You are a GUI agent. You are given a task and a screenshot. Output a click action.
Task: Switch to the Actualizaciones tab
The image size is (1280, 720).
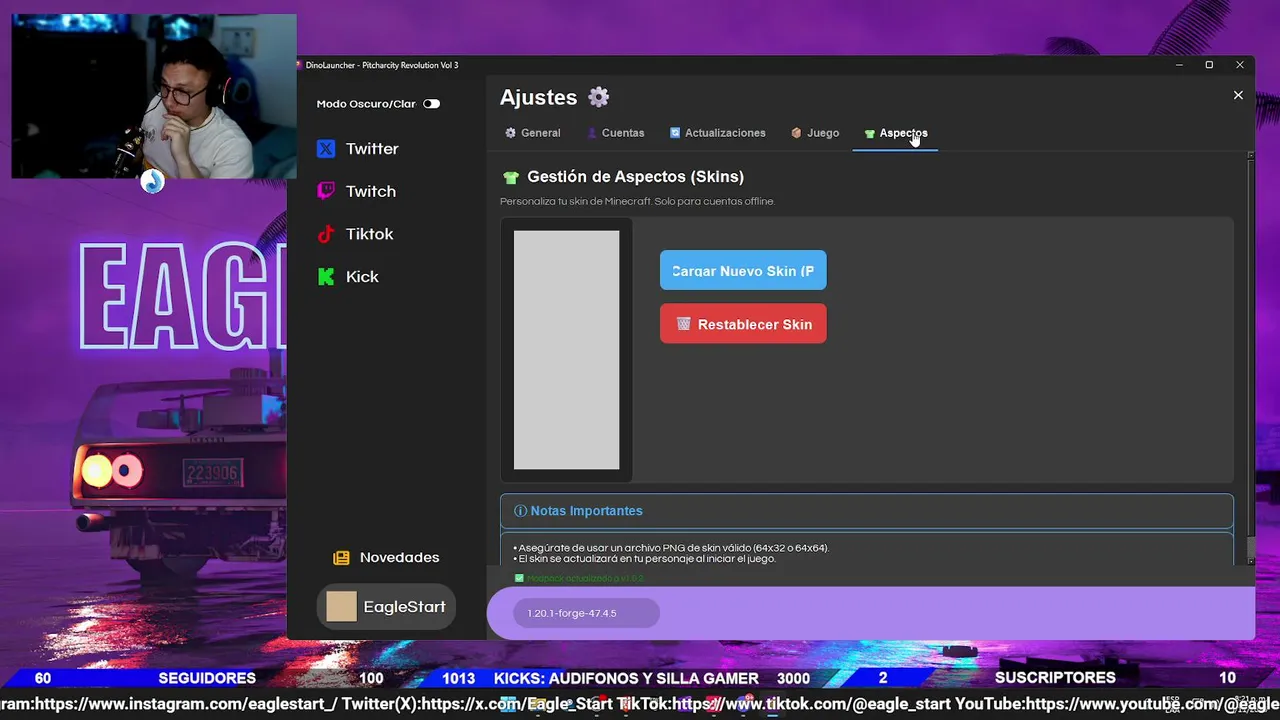tap(717, 133)
